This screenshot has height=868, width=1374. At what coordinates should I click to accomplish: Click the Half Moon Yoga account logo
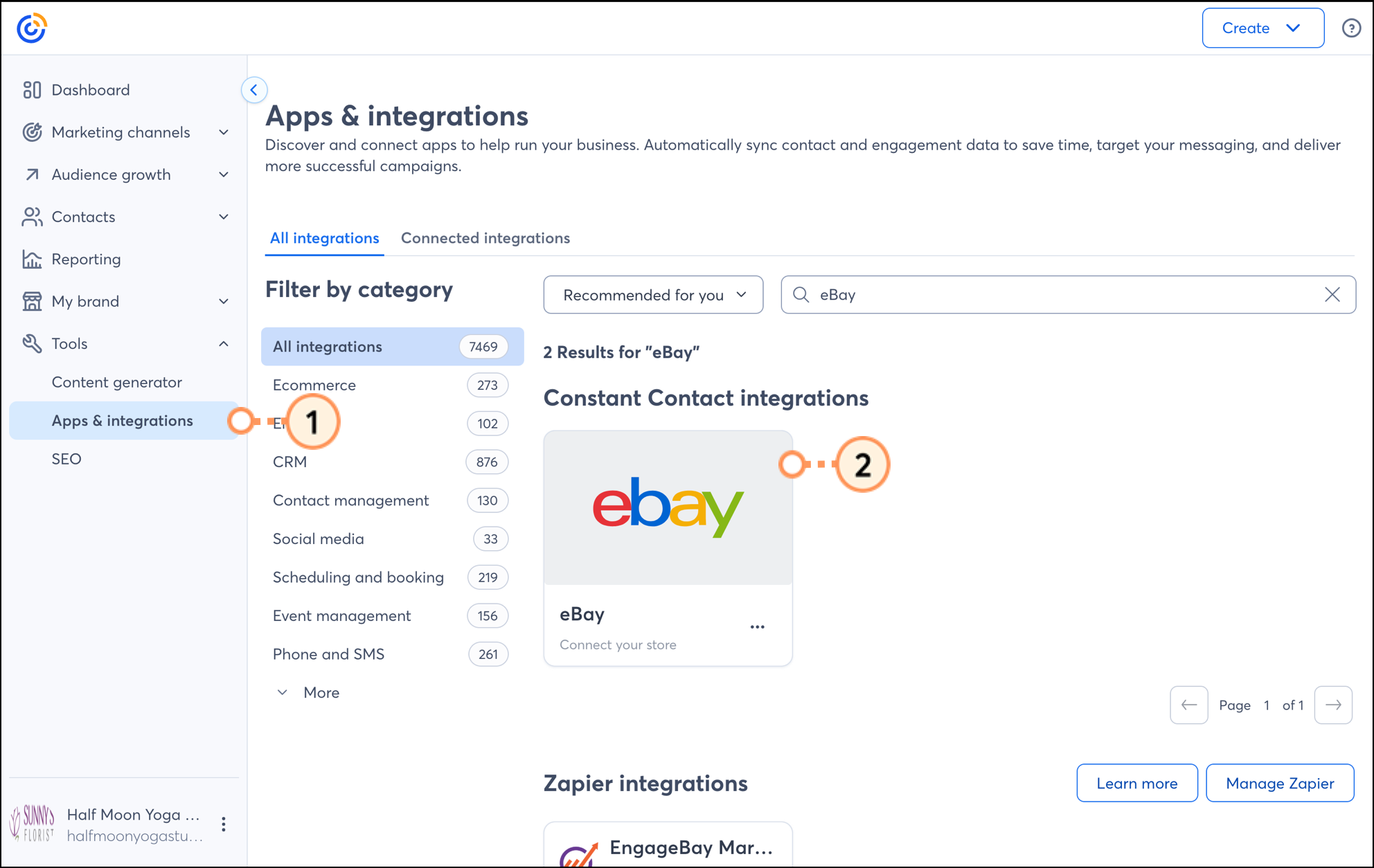32,824
